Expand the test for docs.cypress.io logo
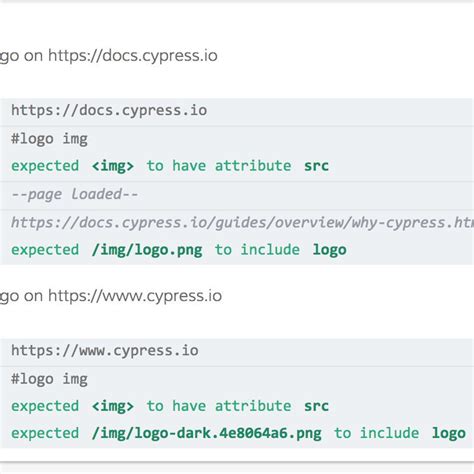Image resolution: width=474 pixels, height=474 pixels. pyautogui.click(x=109, y=56)
